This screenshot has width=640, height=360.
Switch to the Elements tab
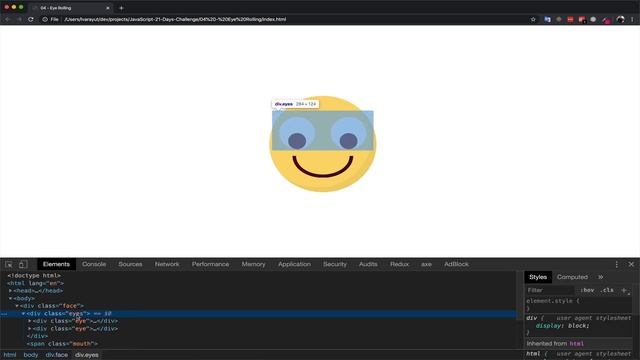[x=56, y=264]
